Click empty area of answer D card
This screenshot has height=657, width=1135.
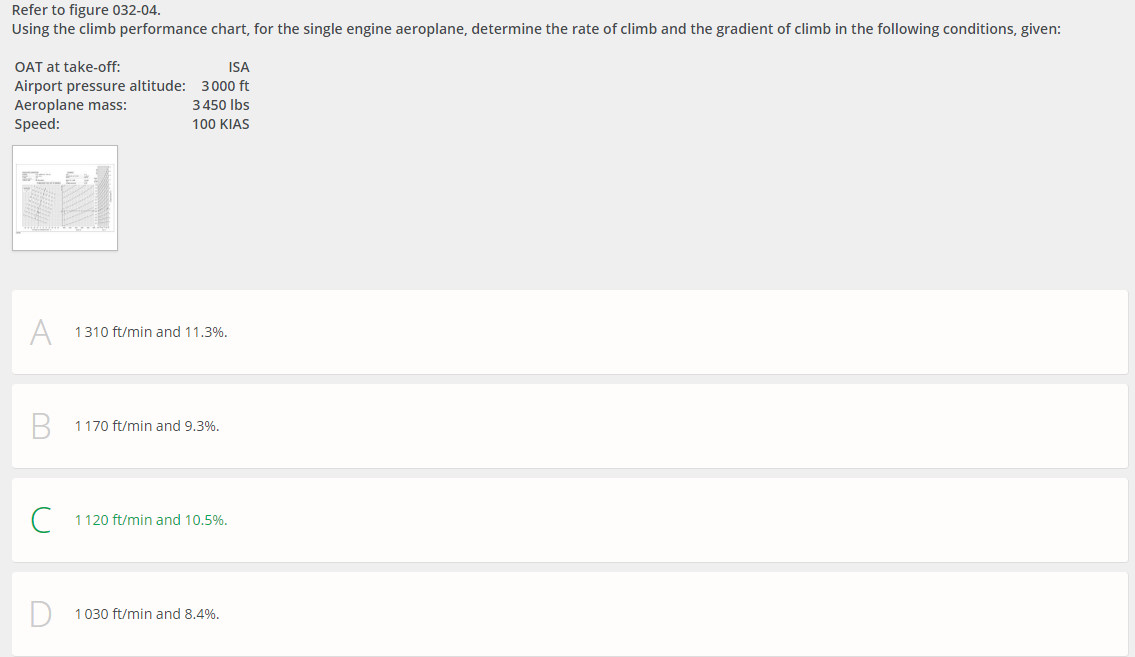point(673,614)
